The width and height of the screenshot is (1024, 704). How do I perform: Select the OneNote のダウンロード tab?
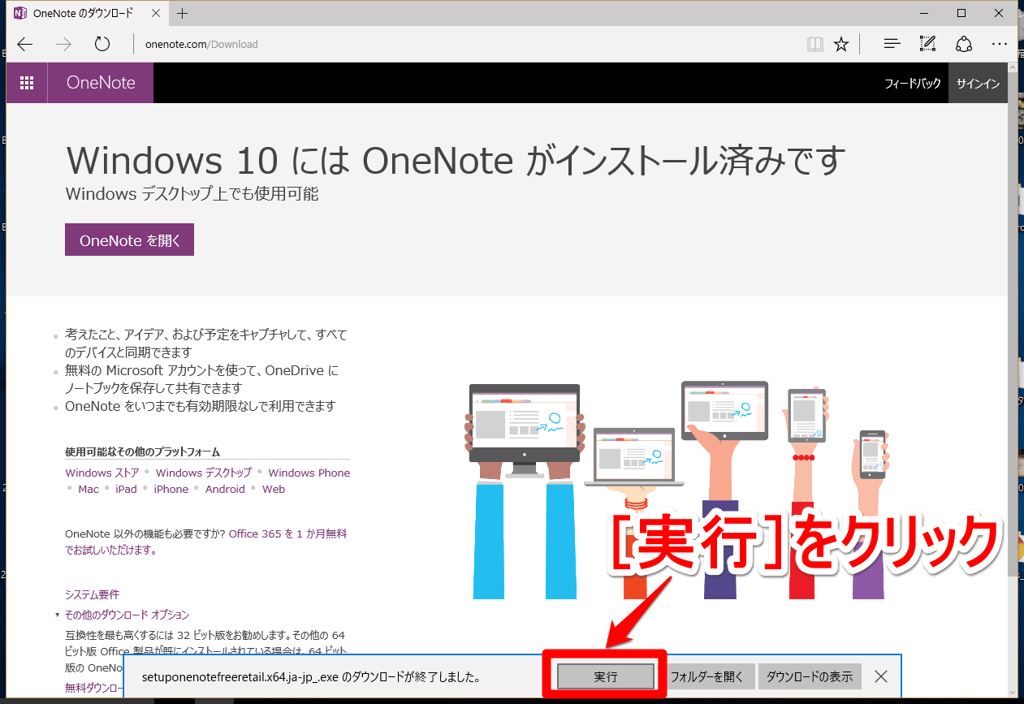[x=83, y=13]
